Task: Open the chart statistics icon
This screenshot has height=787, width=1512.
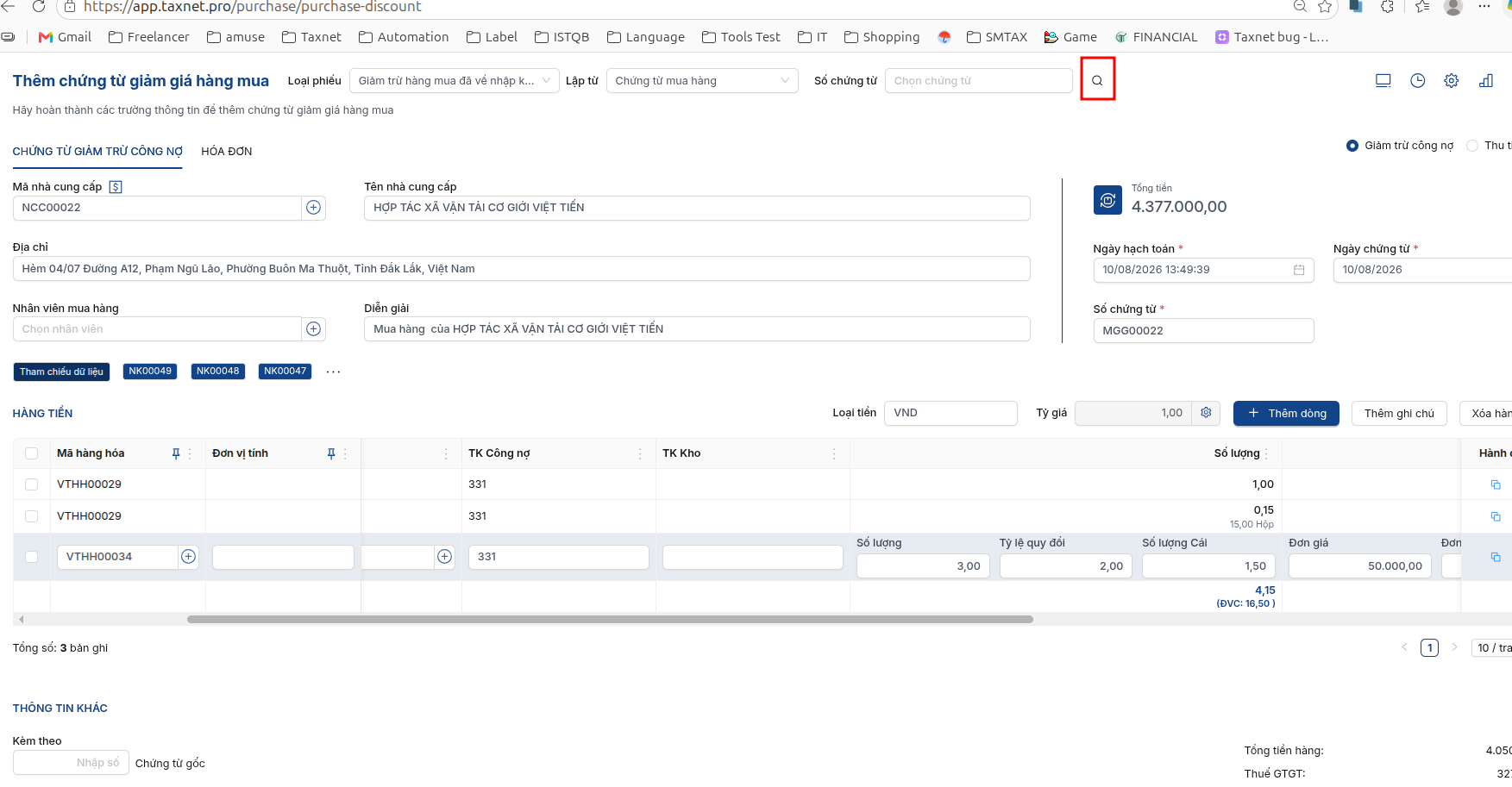Action: [x=1486, y=80]
